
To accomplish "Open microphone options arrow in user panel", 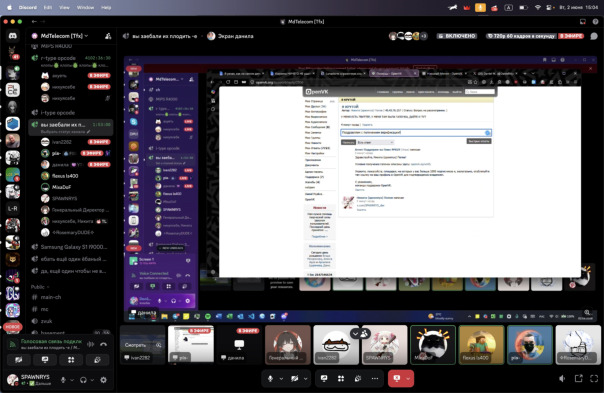I will 72,380.
